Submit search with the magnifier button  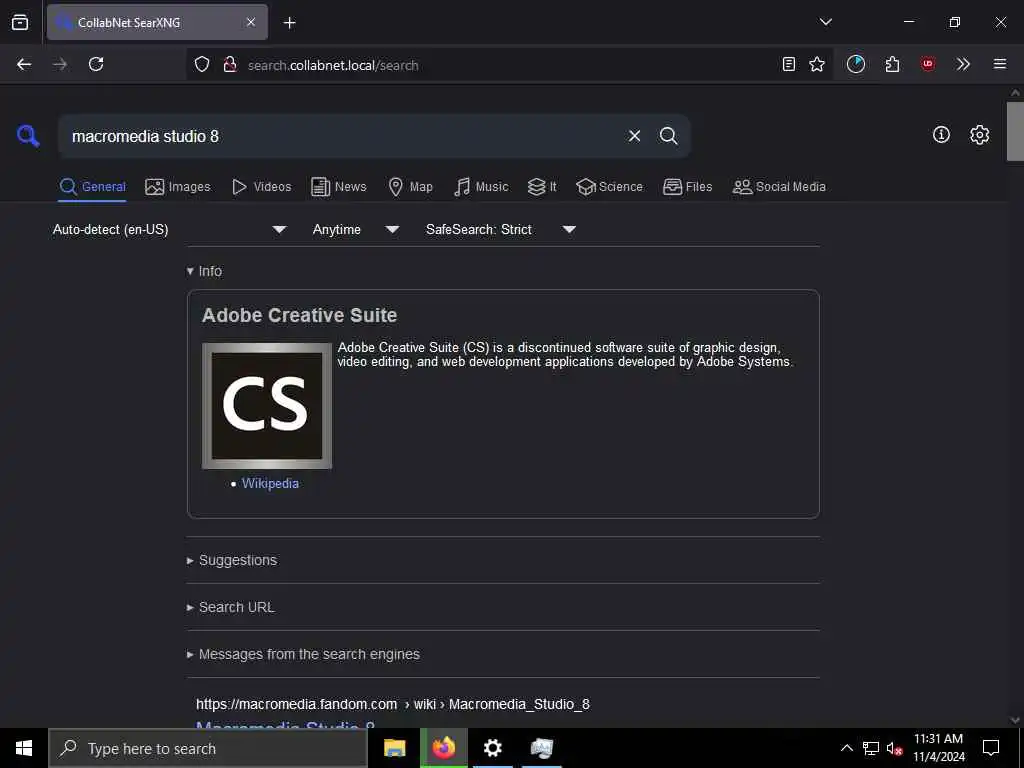pos(668,136)
